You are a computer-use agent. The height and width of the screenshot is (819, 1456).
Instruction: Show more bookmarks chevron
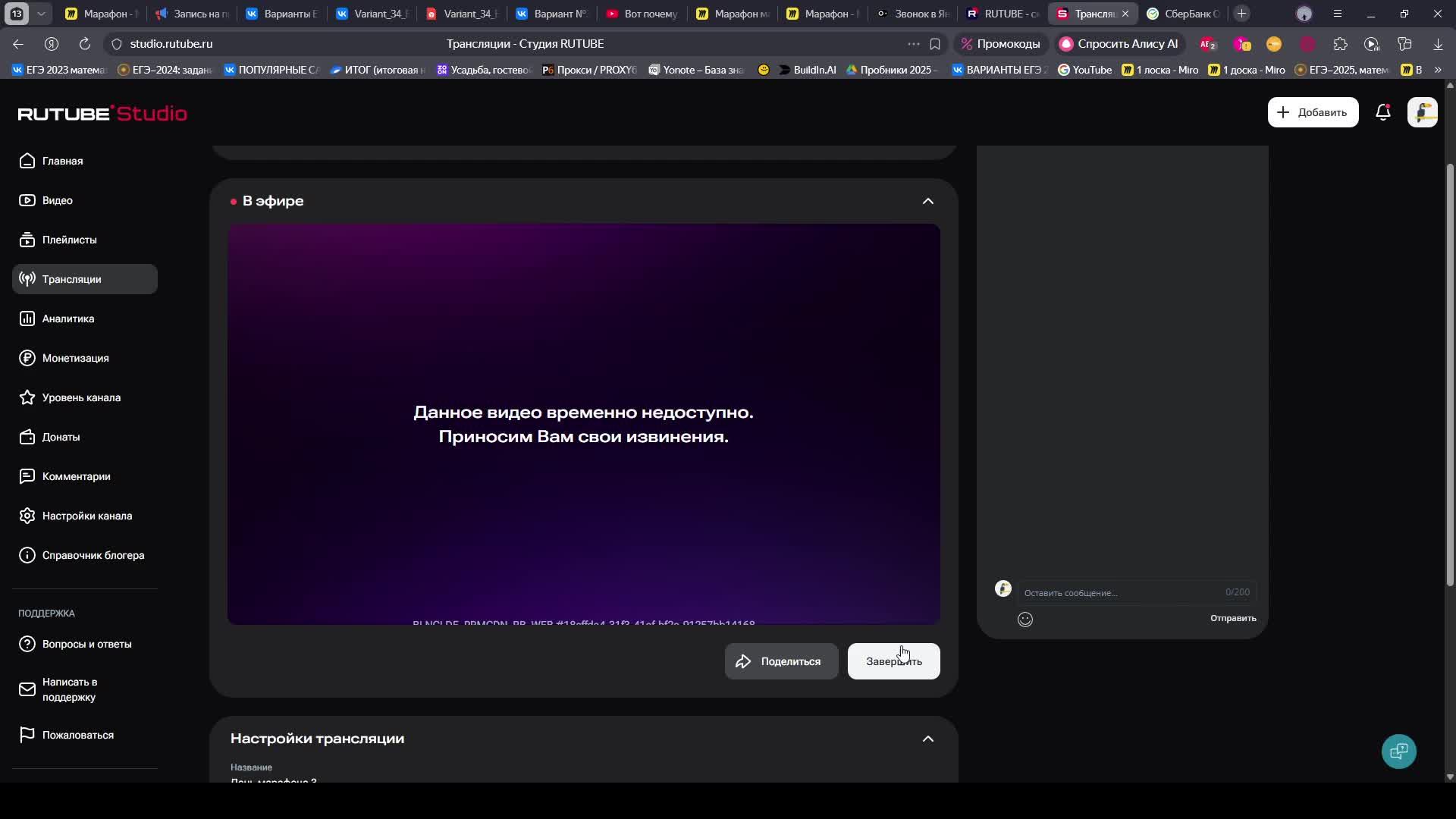click(x=1438, y=70)
